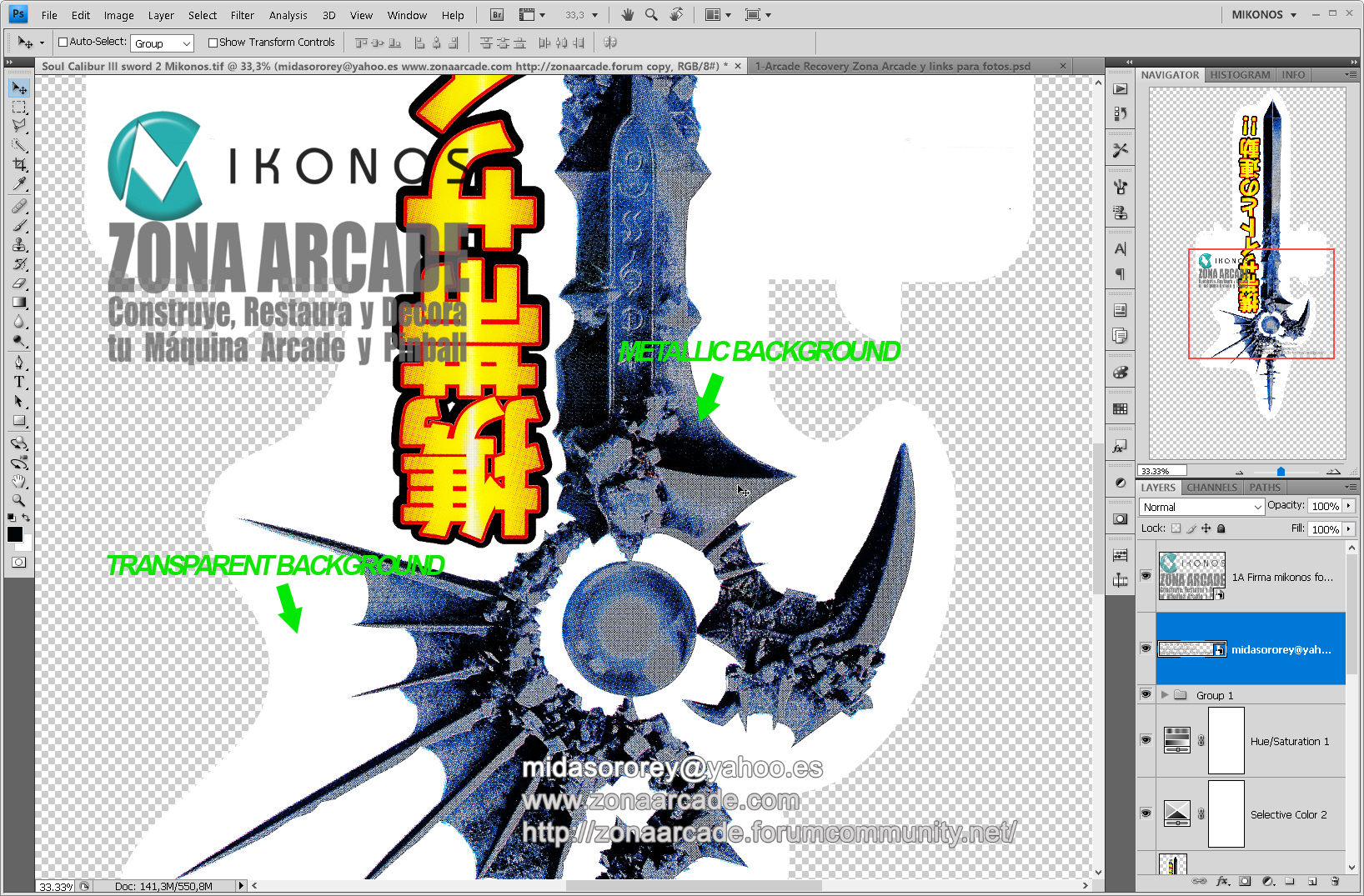Click the Add layer style fx icon
The image size is (1364, 896).
point(1222,881)
